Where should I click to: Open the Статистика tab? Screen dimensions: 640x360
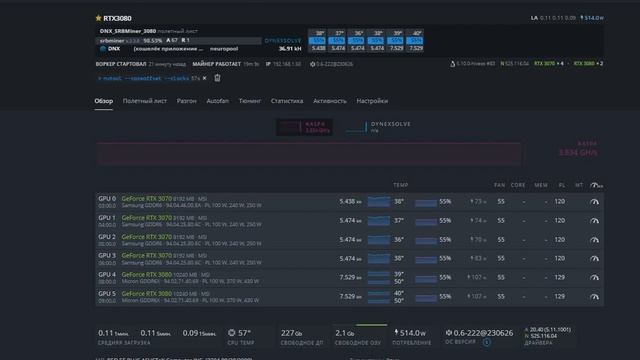point(287,101)
